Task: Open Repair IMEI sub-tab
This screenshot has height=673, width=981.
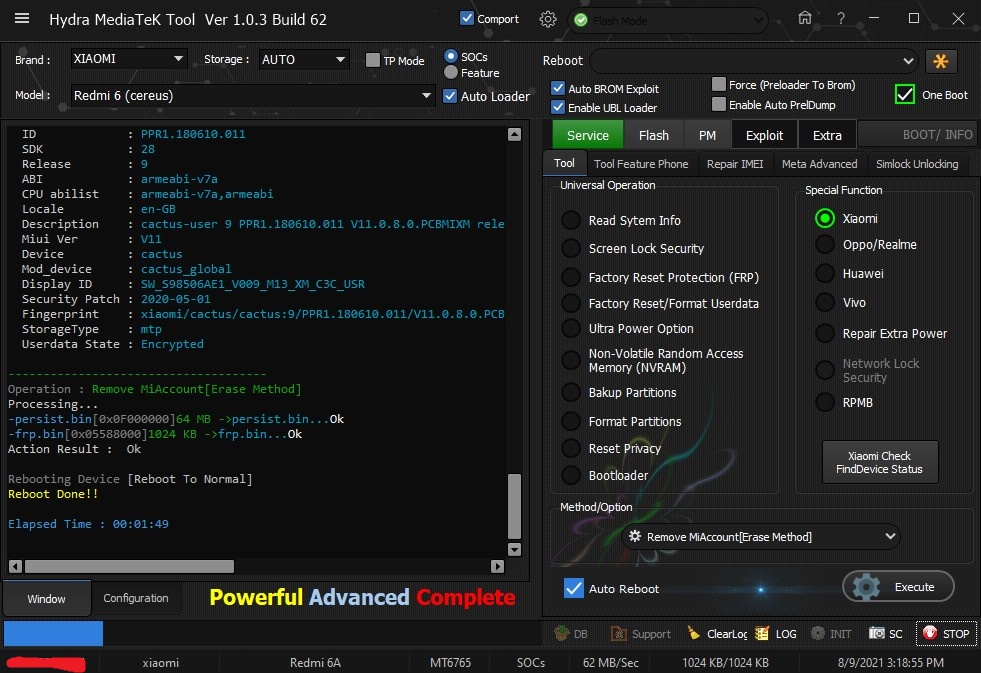Action: click(734, 164)
